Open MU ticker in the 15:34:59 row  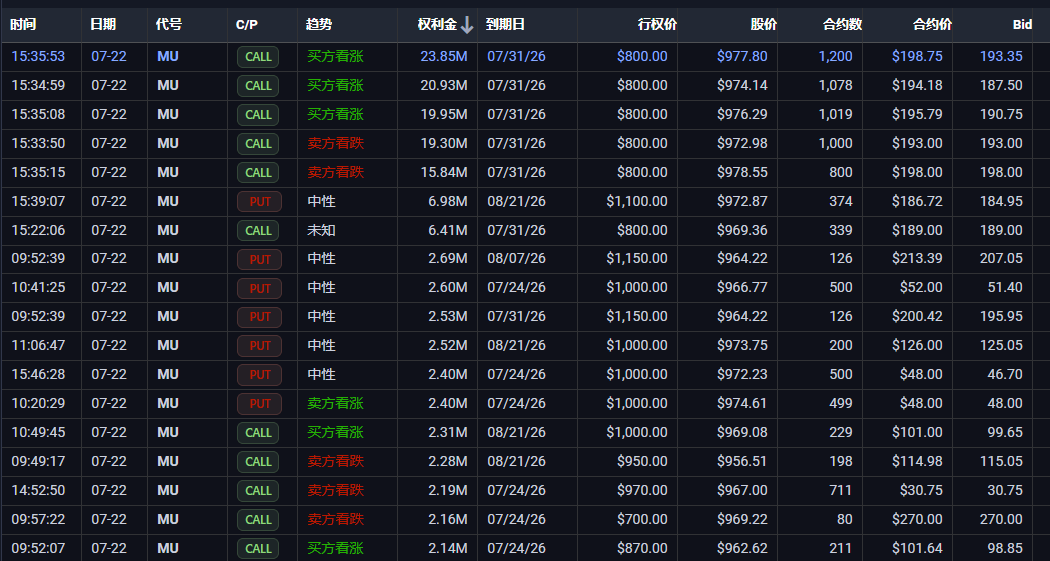tap(168, 86)
